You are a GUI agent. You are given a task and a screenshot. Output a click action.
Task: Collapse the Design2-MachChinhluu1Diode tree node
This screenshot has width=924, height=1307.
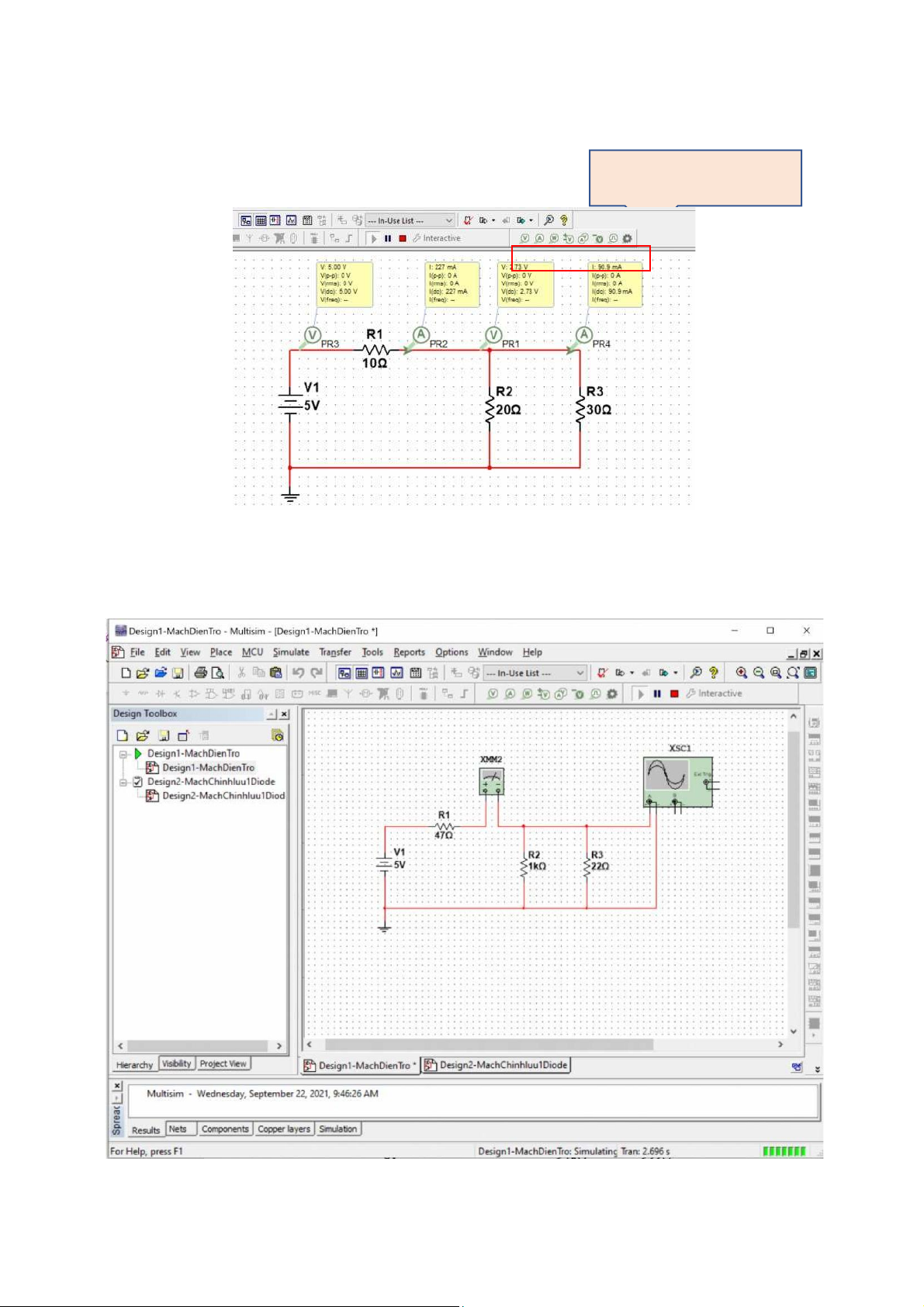123,782
